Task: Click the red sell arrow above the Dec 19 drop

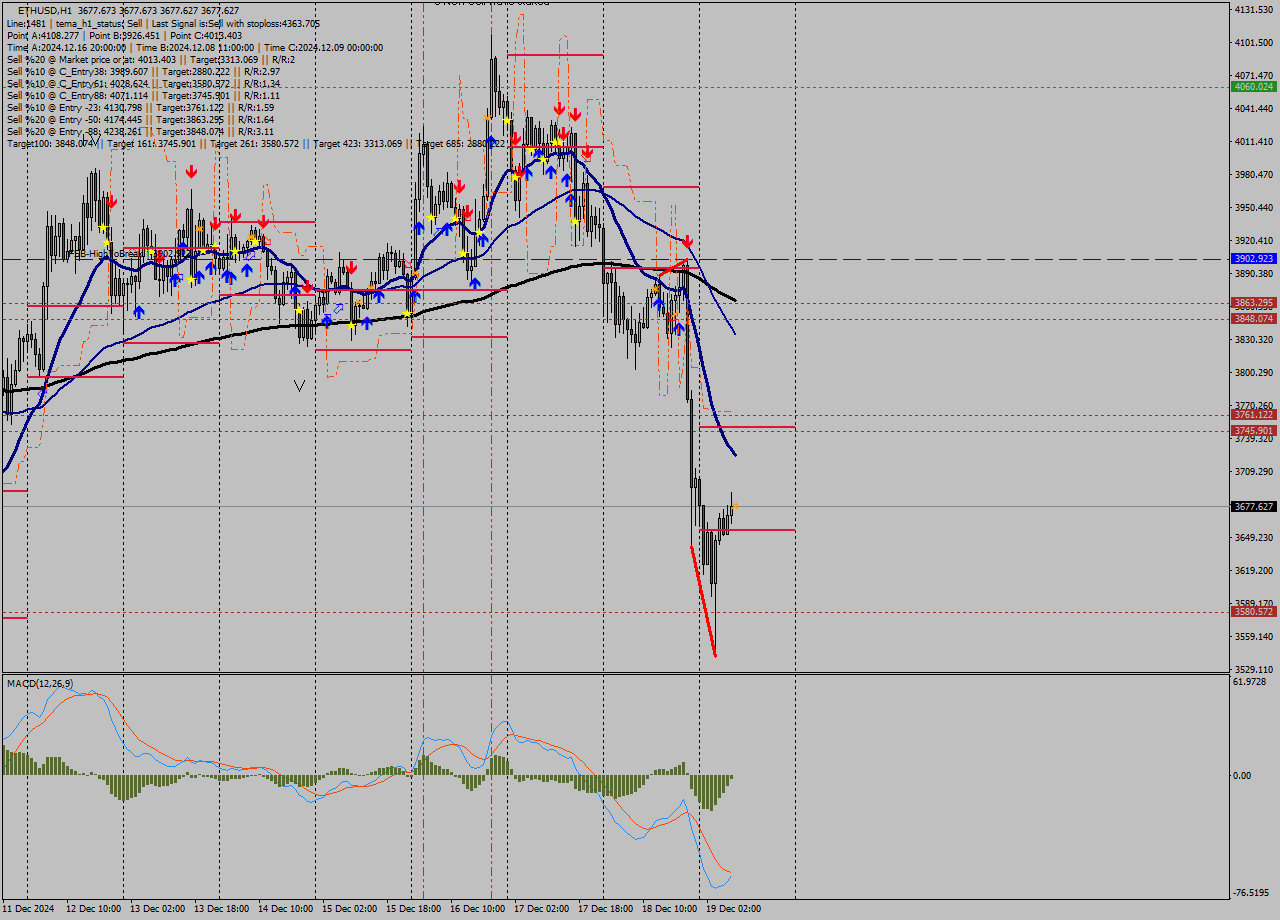Action: coord(686,240)
